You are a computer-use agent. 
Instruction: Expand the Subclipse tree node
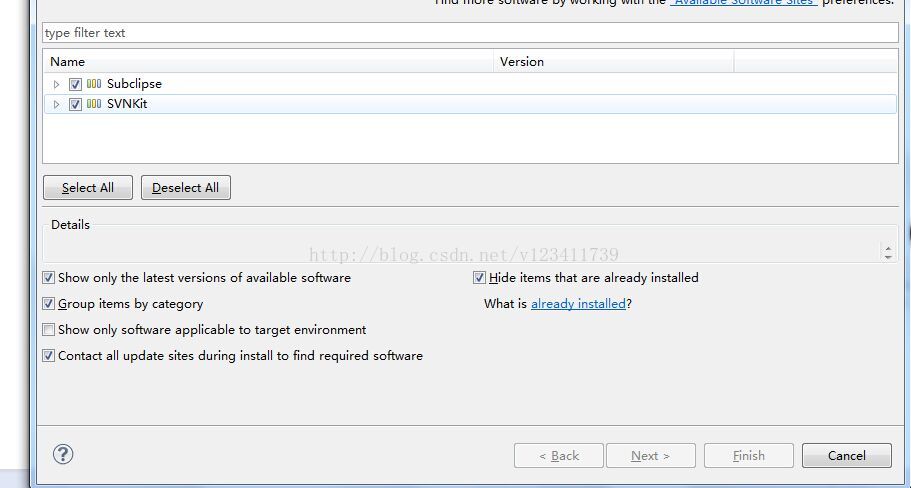click(56, 84)
